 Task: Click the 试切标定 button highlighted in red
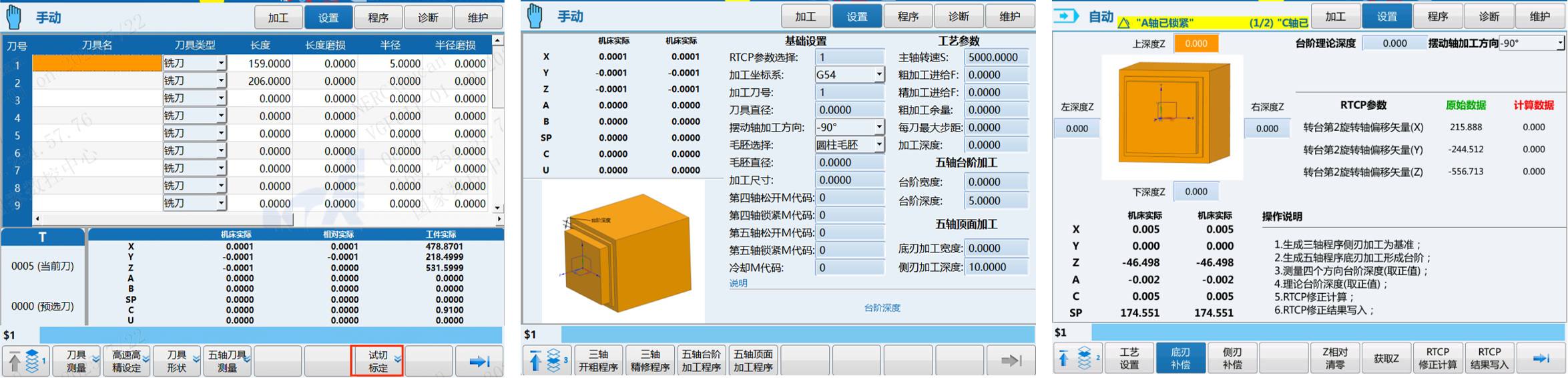(377, 361)
